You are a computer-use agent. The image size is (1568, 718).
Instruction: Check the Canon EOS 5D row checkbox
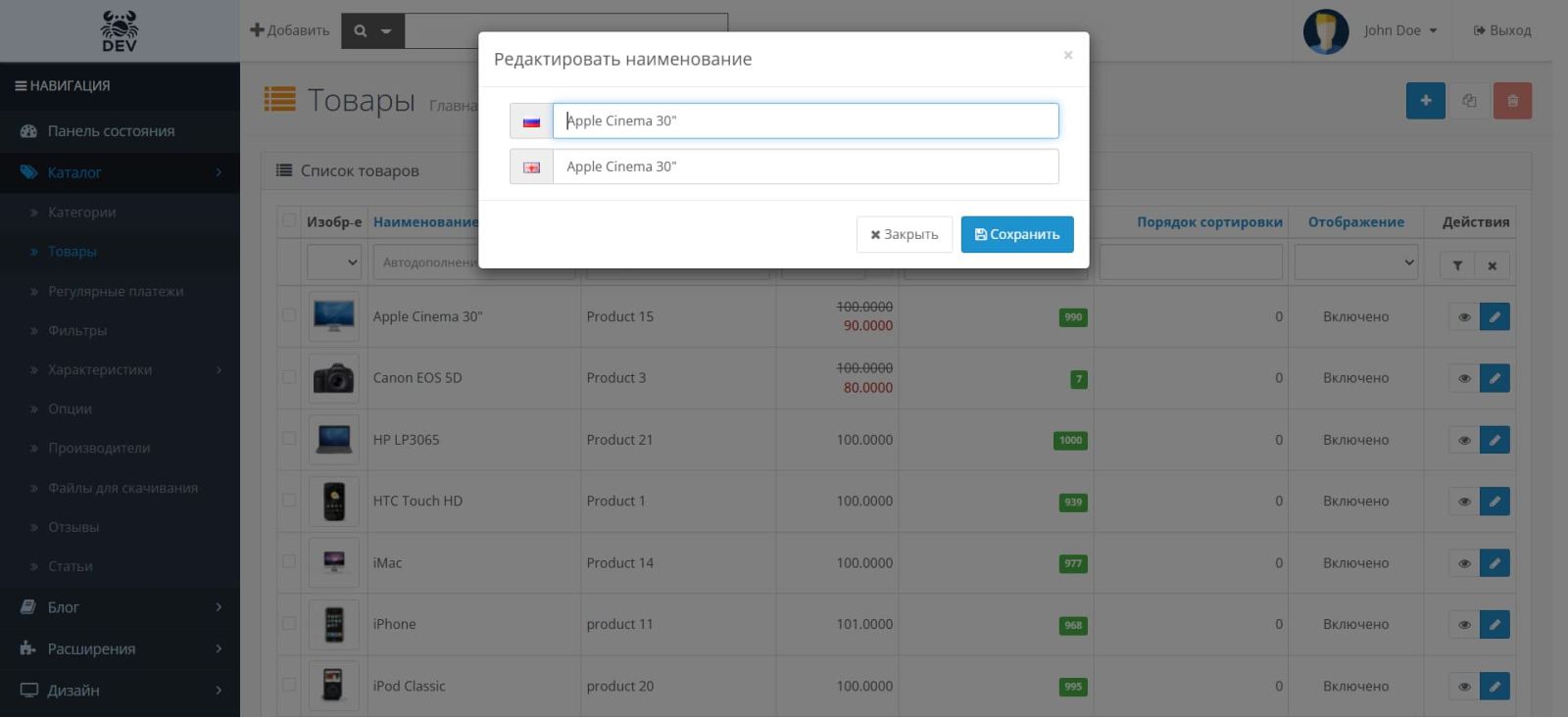pyautogui.click(x=289, y=377)
